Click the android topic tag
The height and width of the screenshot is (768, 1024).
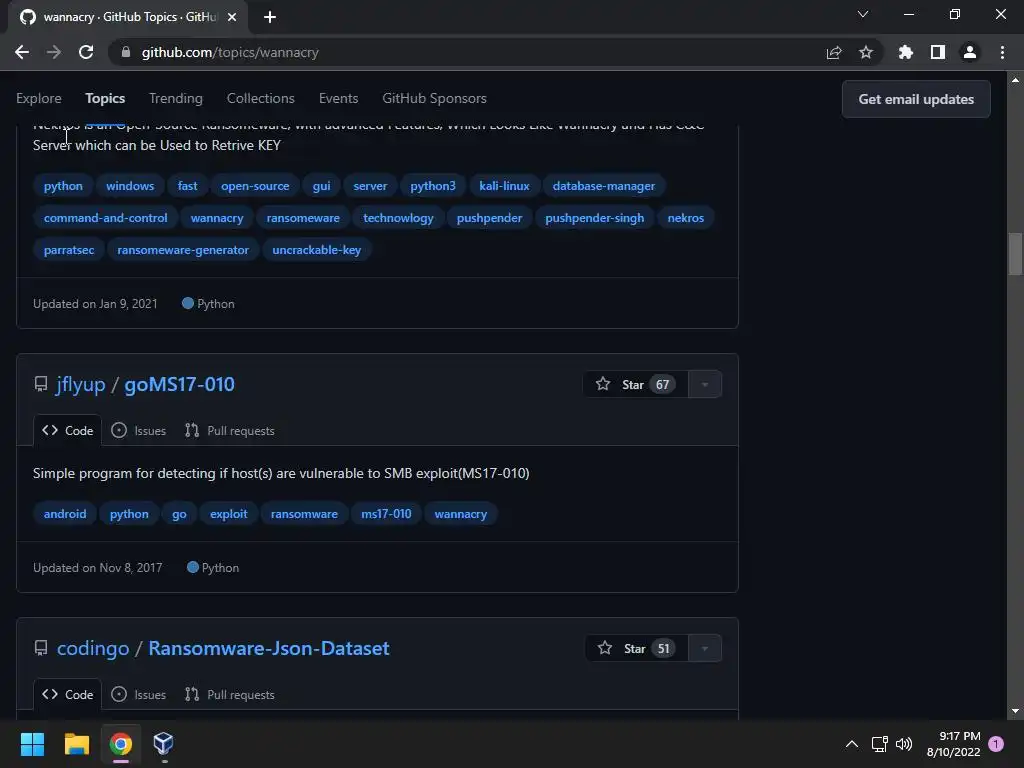[65, 513]
